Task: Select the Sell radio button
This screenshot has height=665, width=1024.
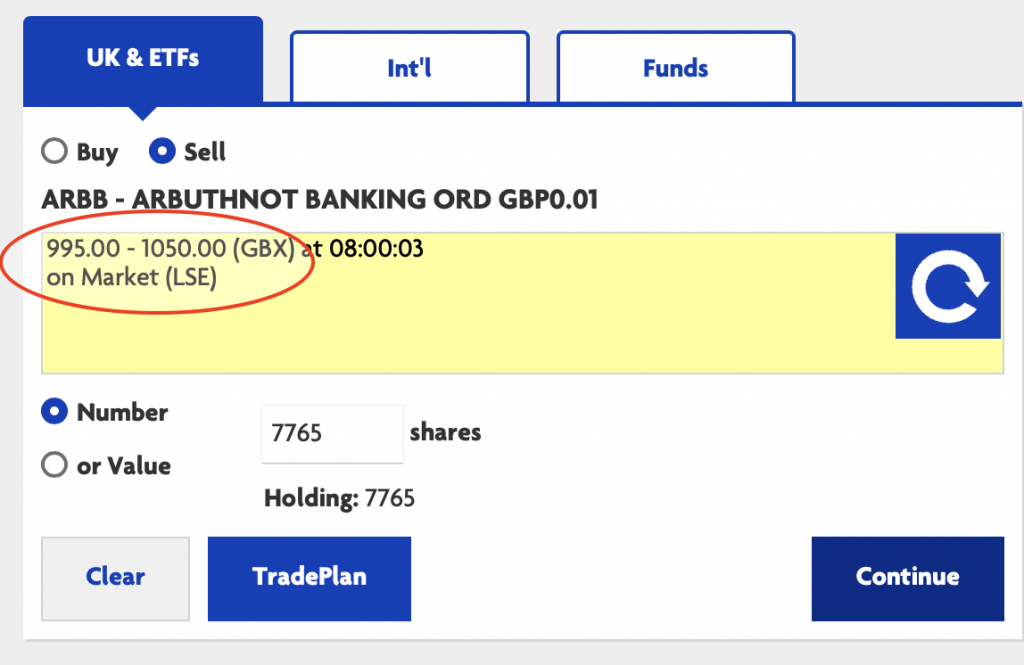Action: (x=161, y=152)
